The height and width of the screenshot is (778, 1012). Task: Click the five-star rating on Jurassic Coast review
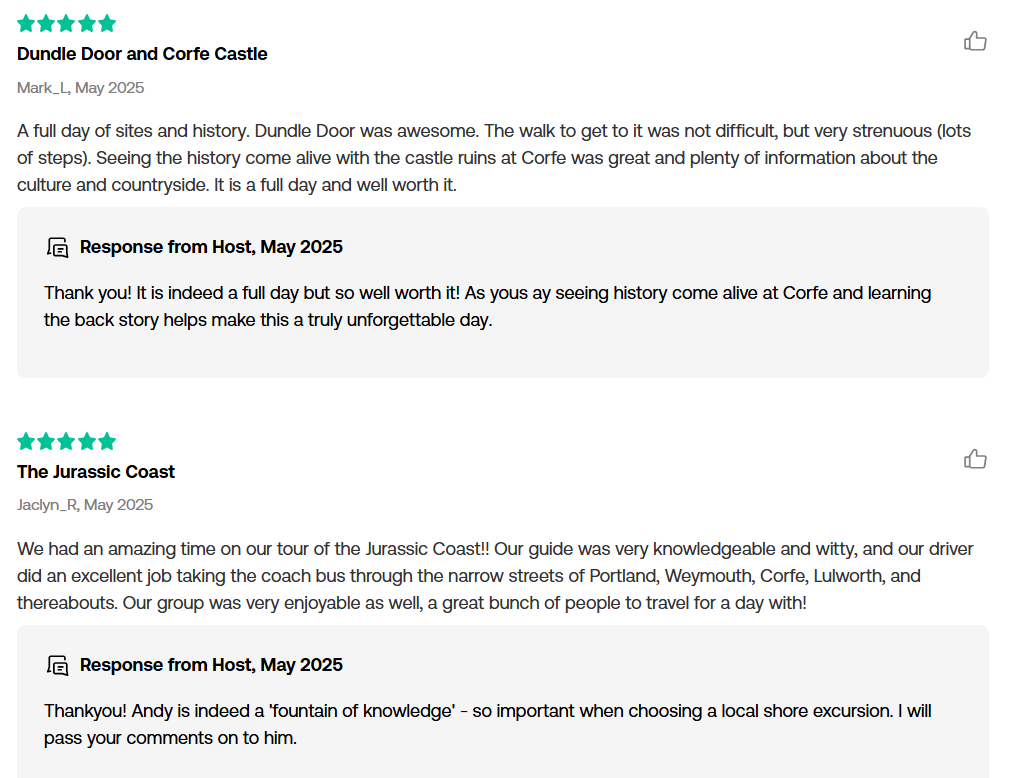(66, 442)
